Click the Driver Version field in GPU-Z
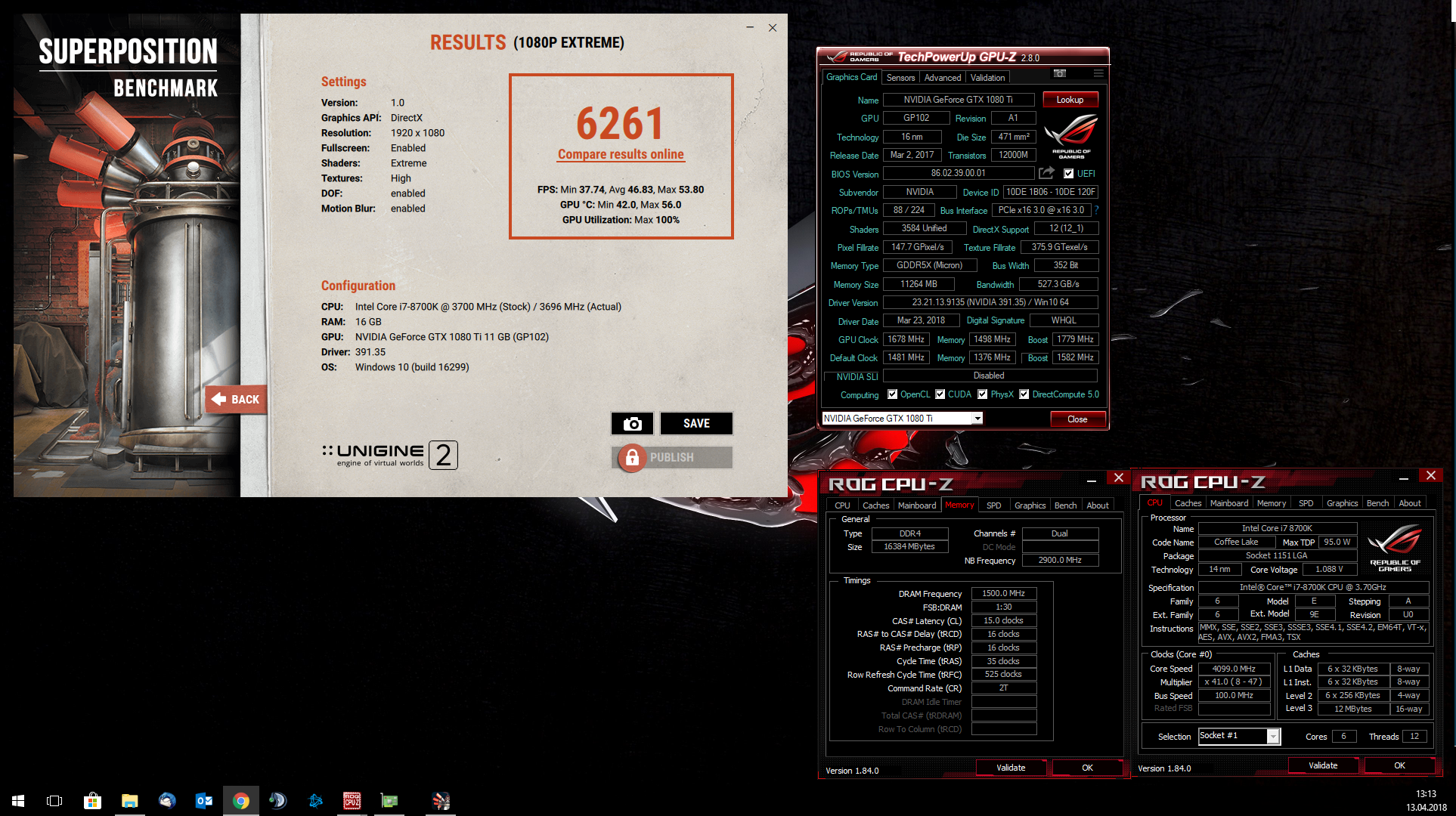 click(990, 302)
